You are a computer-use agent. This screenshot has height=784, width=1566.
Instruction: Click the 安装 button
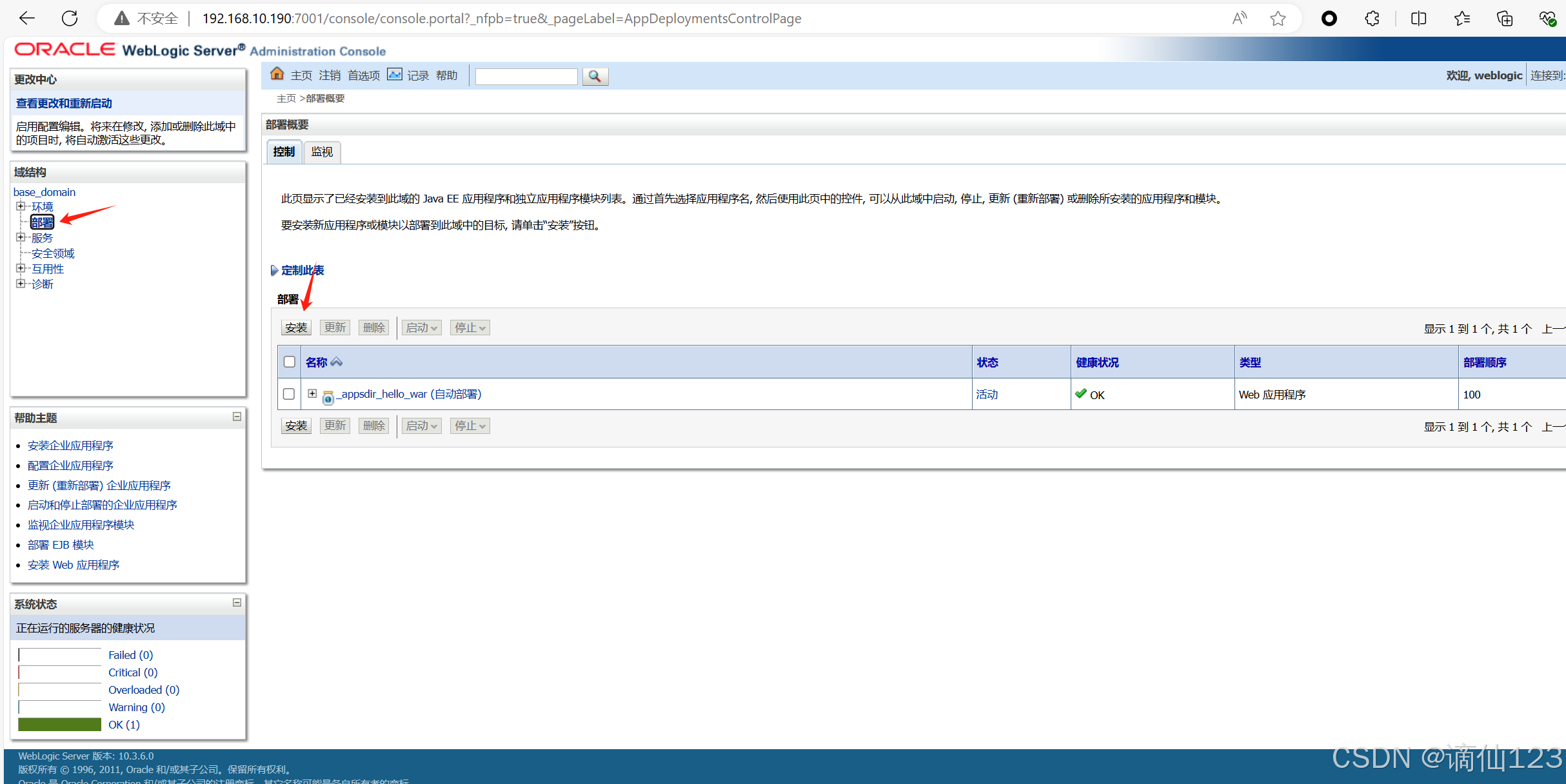pyautogui.click(x=296, y=328)
